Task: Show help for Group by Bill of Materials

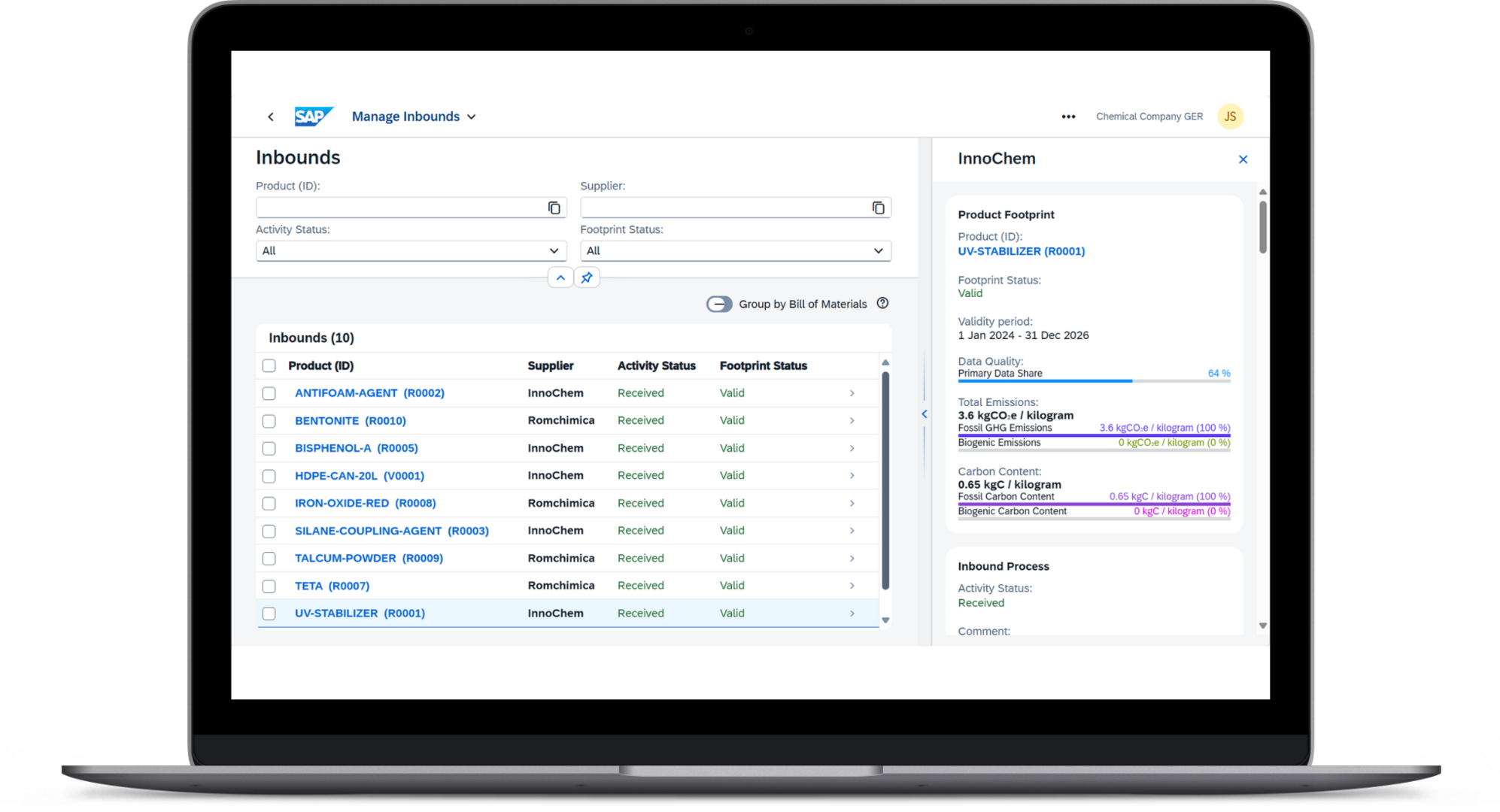Action: point(882,303)
